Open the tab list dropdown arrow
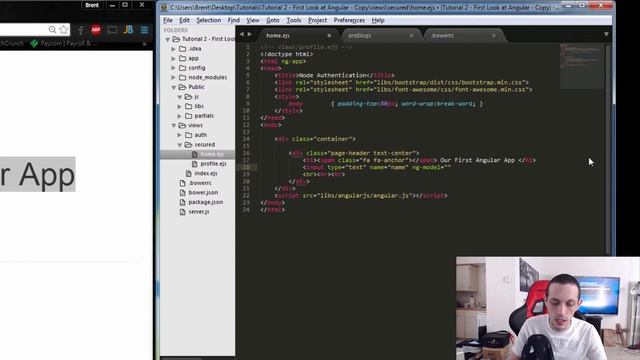 (606, 35)
